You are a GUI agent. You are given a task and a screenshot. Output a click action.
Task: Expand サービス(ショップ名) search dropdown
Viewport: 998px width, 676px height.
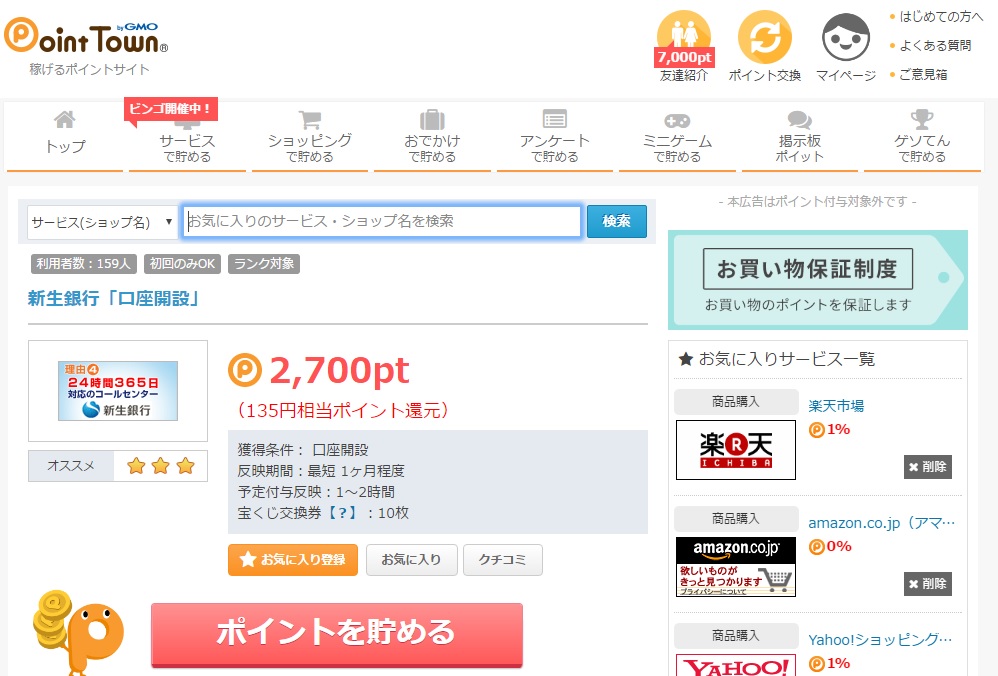pos(102,222)
